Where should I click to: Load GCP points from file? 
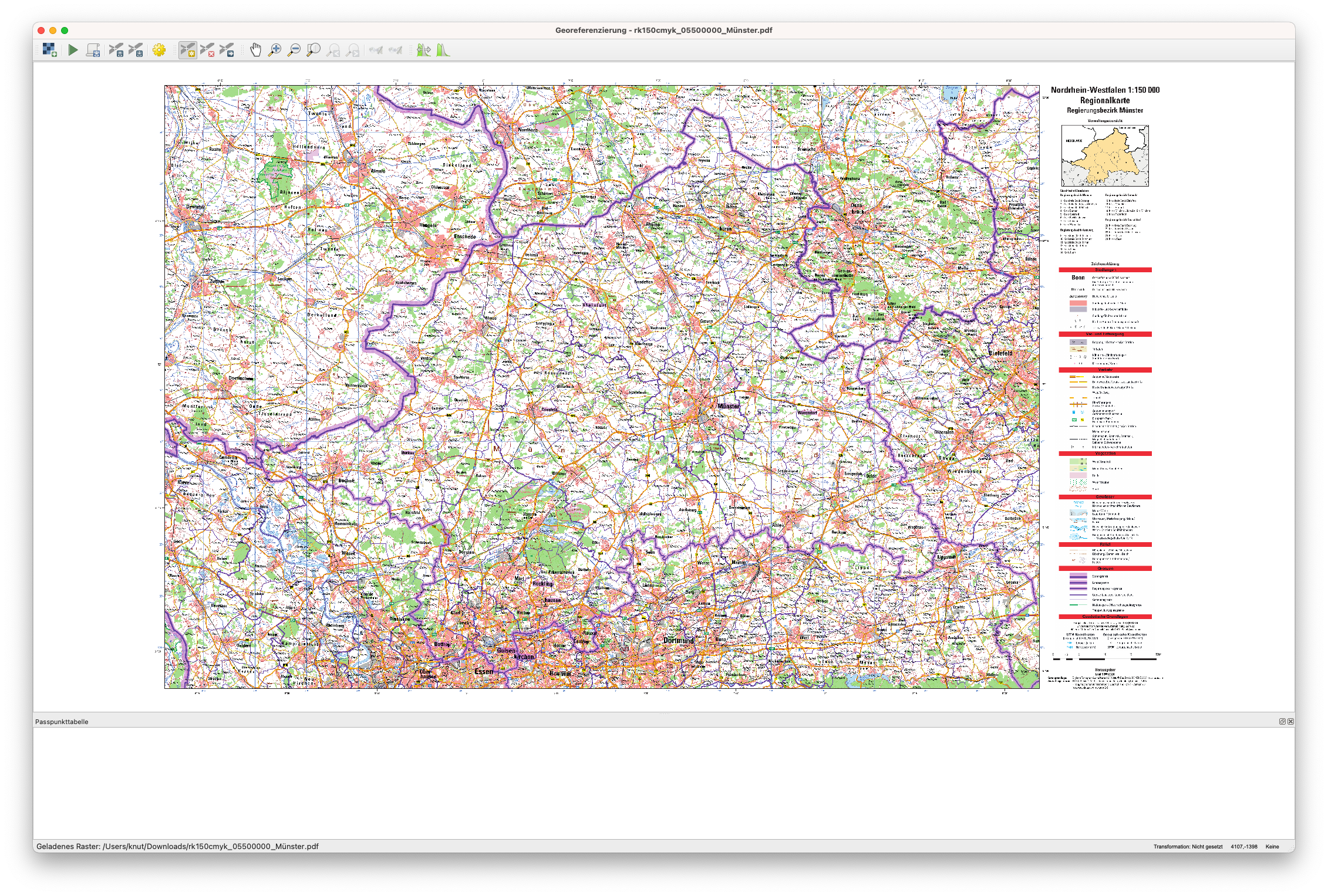[x=116, y=50]
